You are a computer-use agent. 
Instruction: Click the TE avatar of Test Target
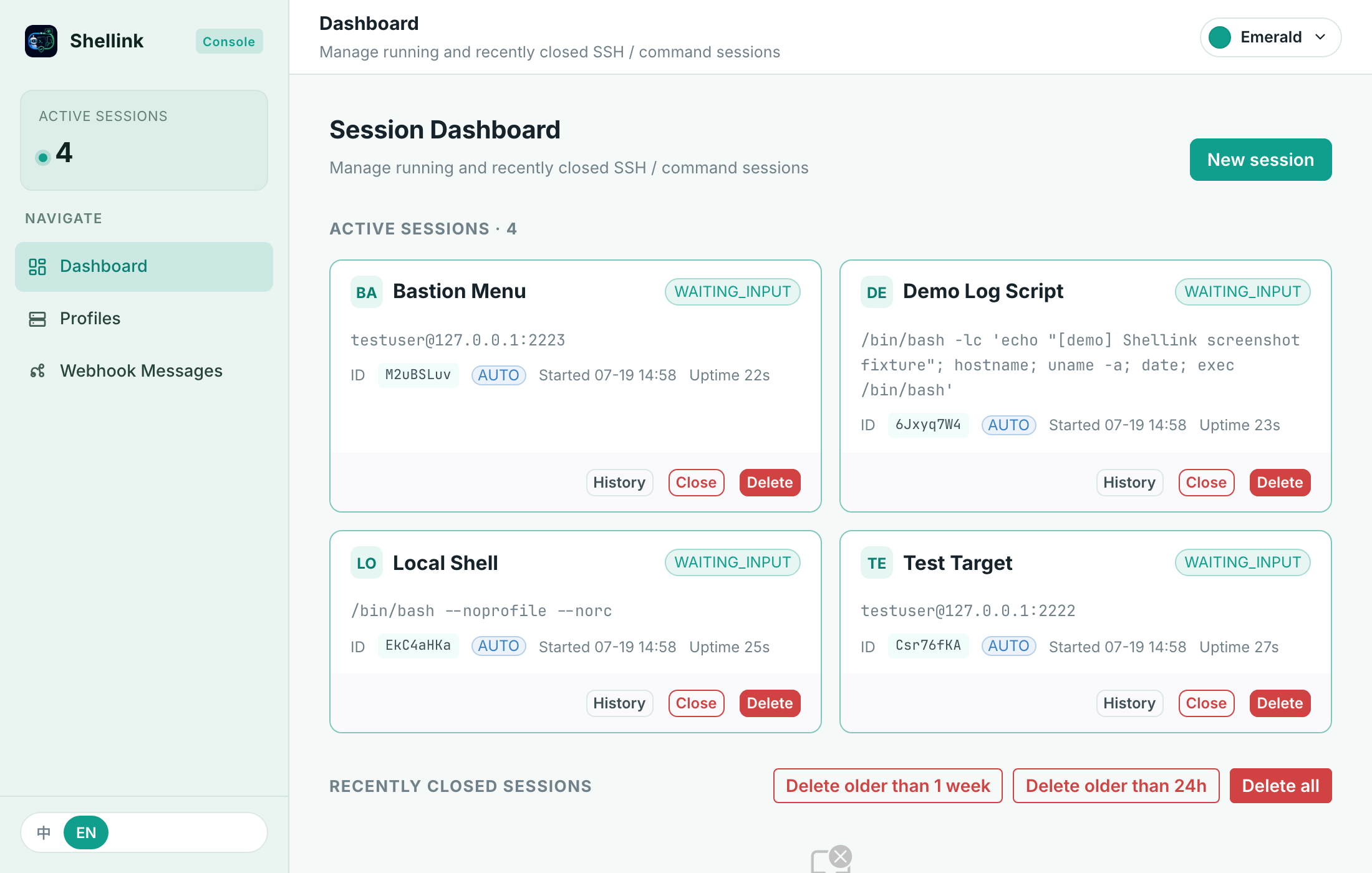pos(877,563)
